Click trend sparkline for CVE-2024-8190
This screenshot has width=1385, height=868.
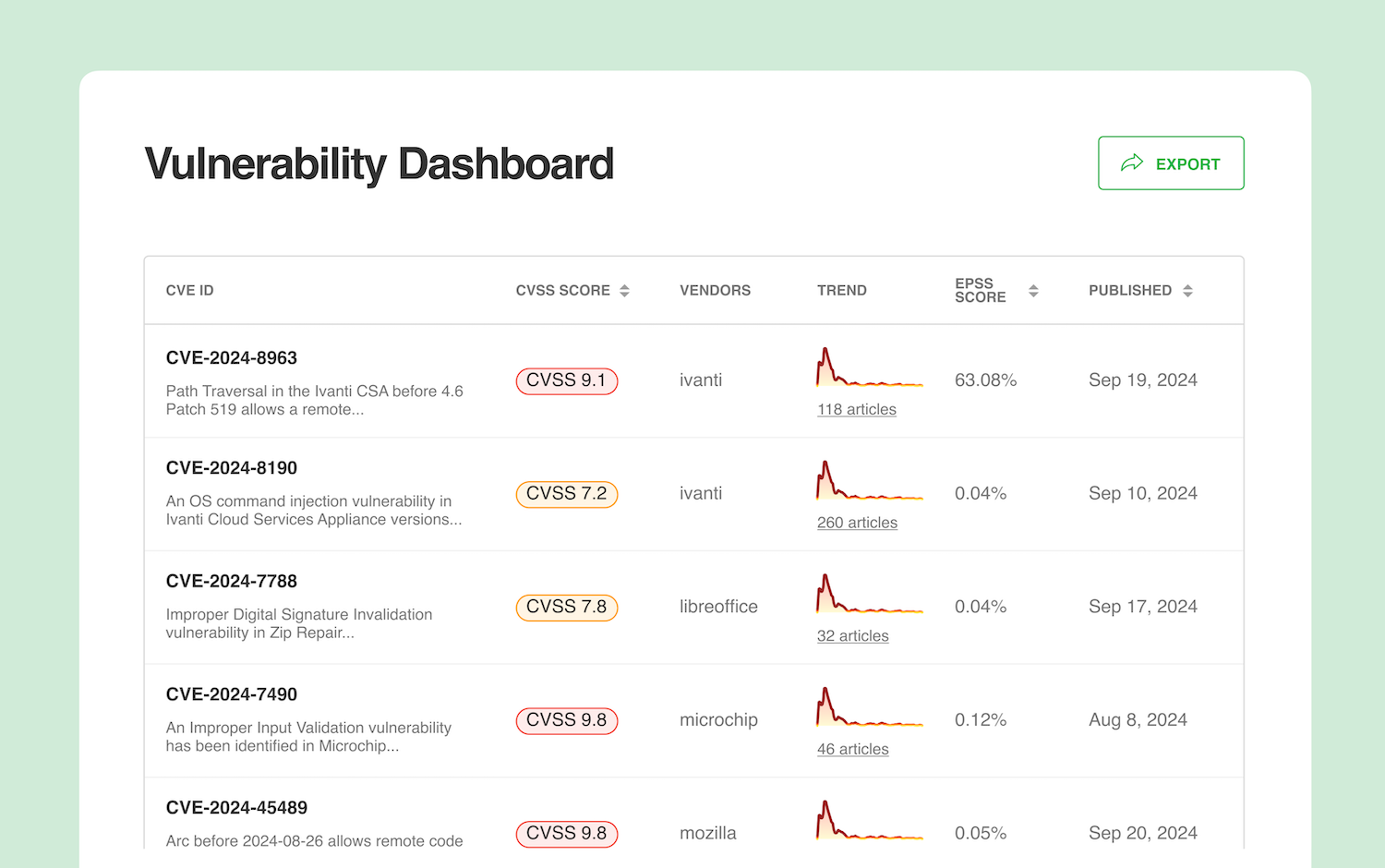pyautogui.click(x=870, y=481)
